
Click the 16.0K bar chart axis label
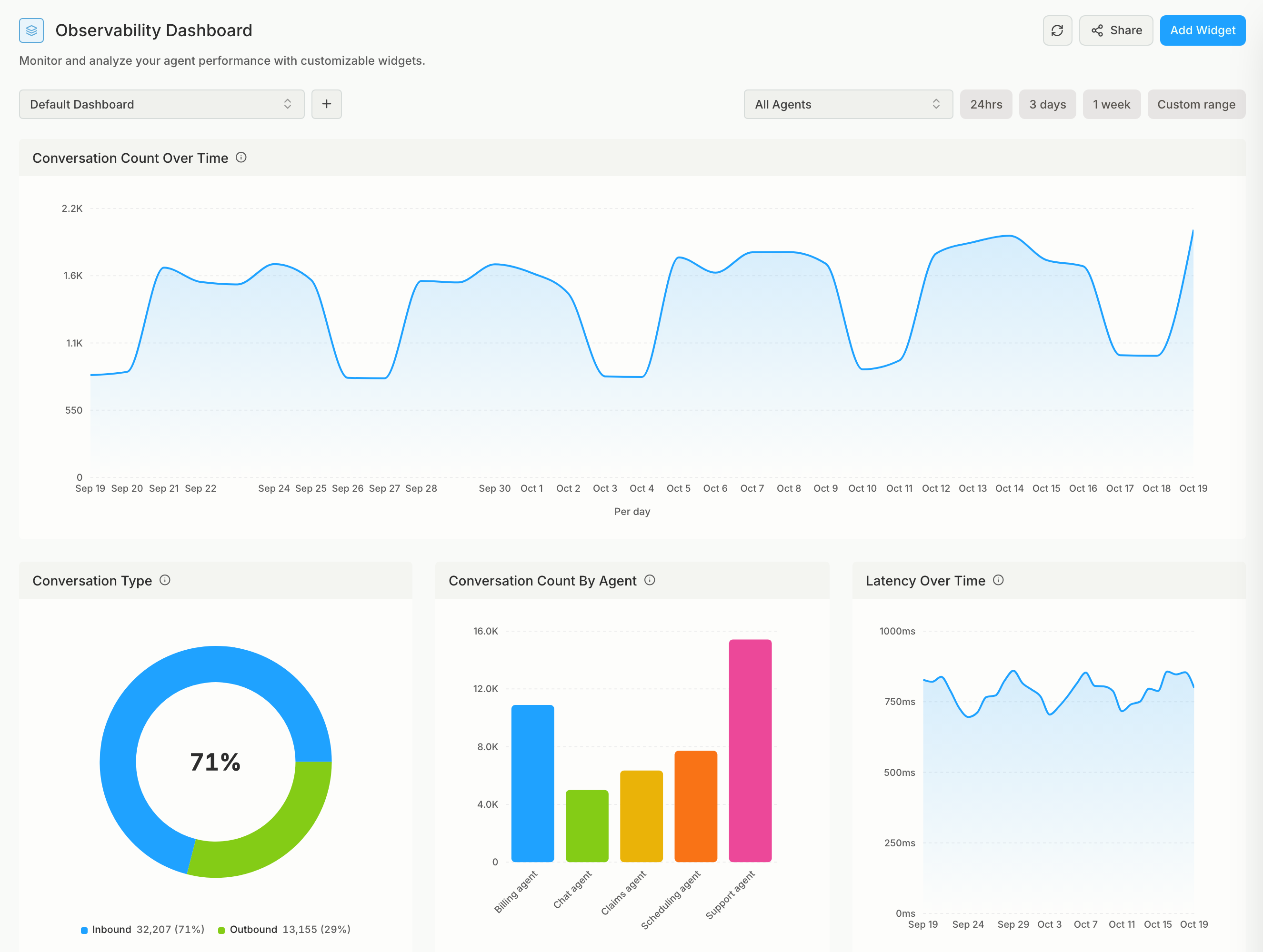[485, 631]
